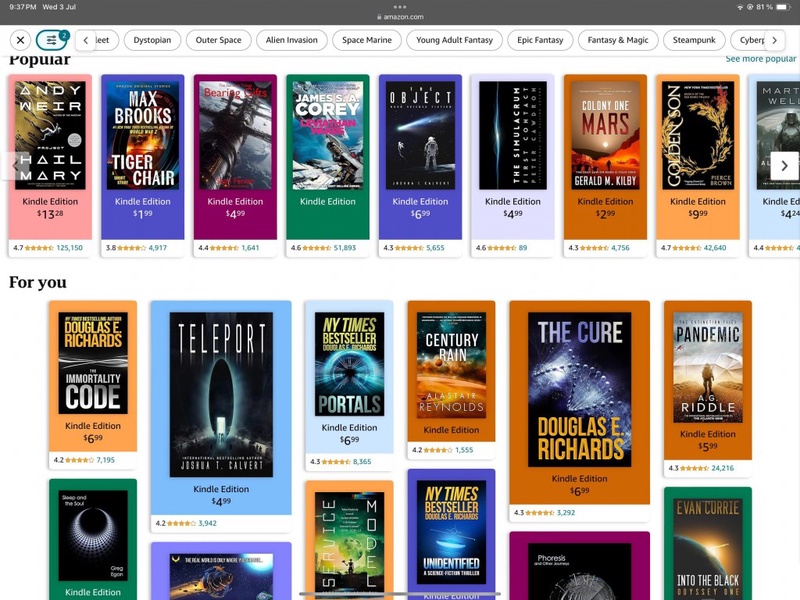Screen dimensions: 800x600
Task: Open The Cure by Douglas E. Richards cover
Action: coord(580,389)
